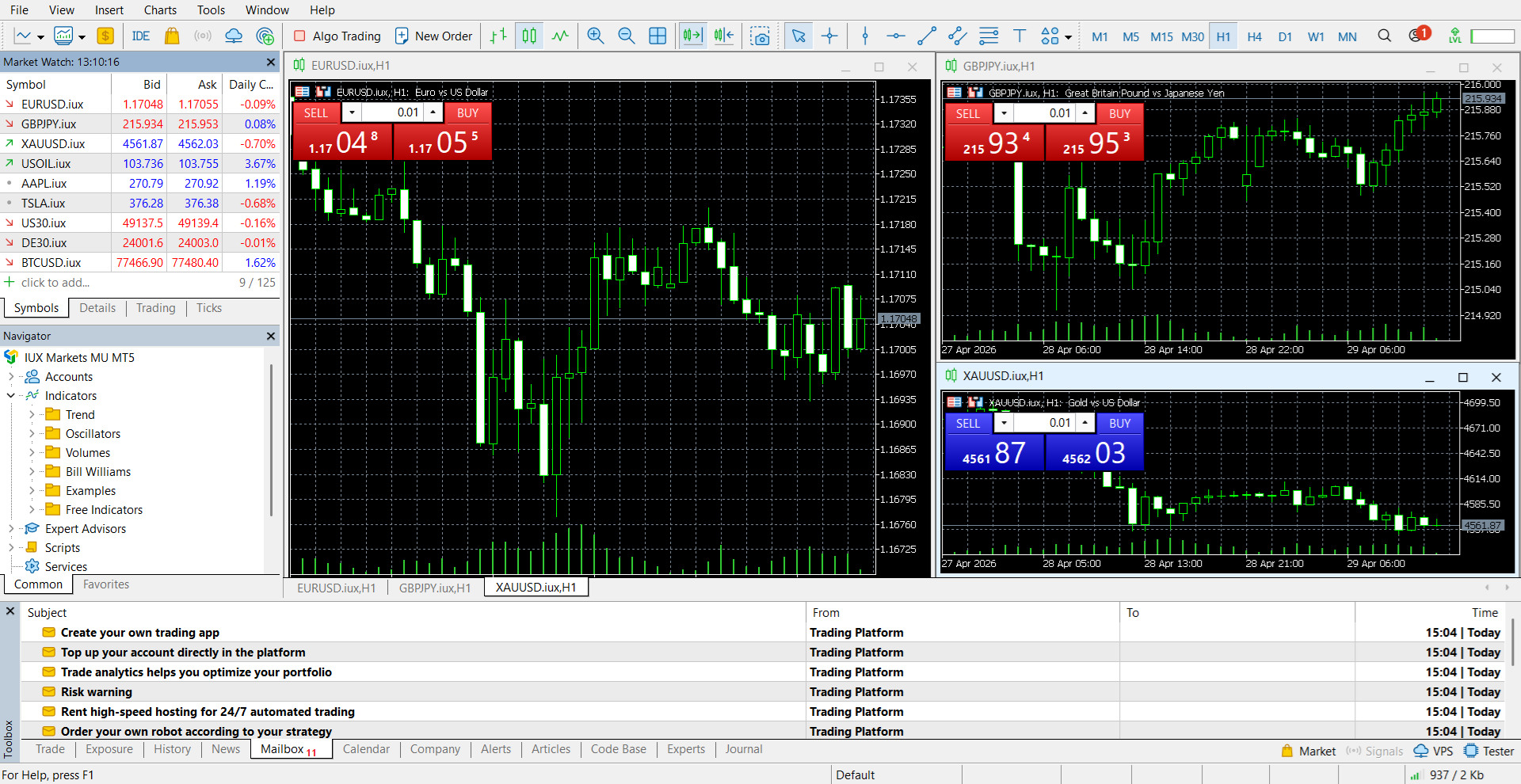Expand the Bill Williams folder
Screen dimensions: 1521x784
(32, 472)
